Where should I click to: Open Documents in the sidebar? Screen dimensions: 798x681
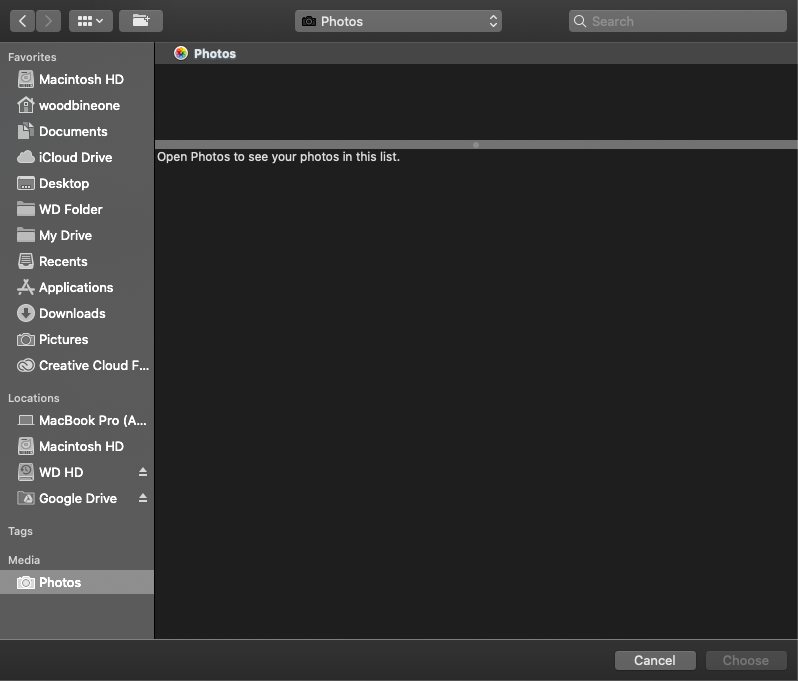coord(77,131)
